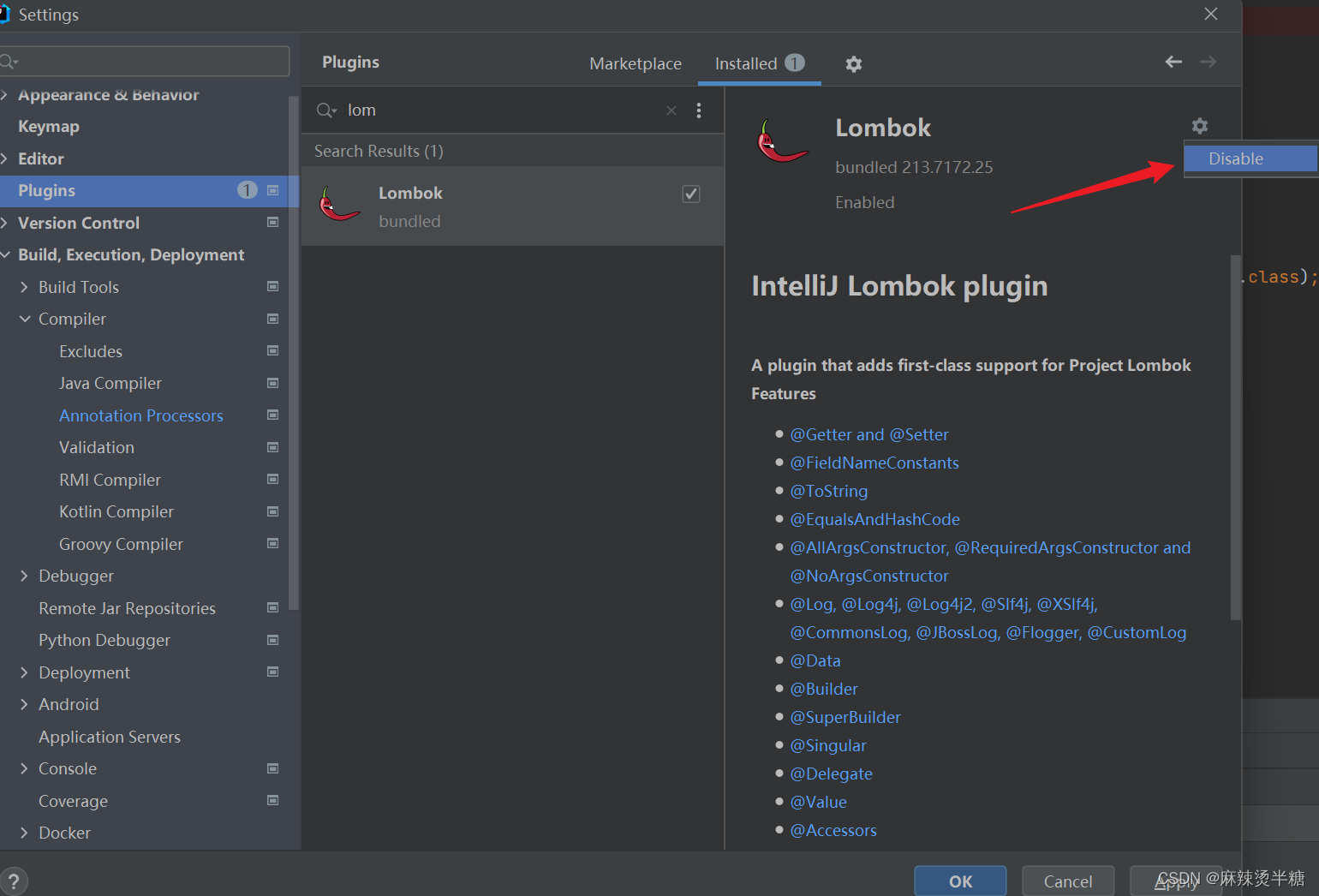The height and width of the screenshot is (896, 1319).
Task: Click the OK button
Action: click(960, 881)
